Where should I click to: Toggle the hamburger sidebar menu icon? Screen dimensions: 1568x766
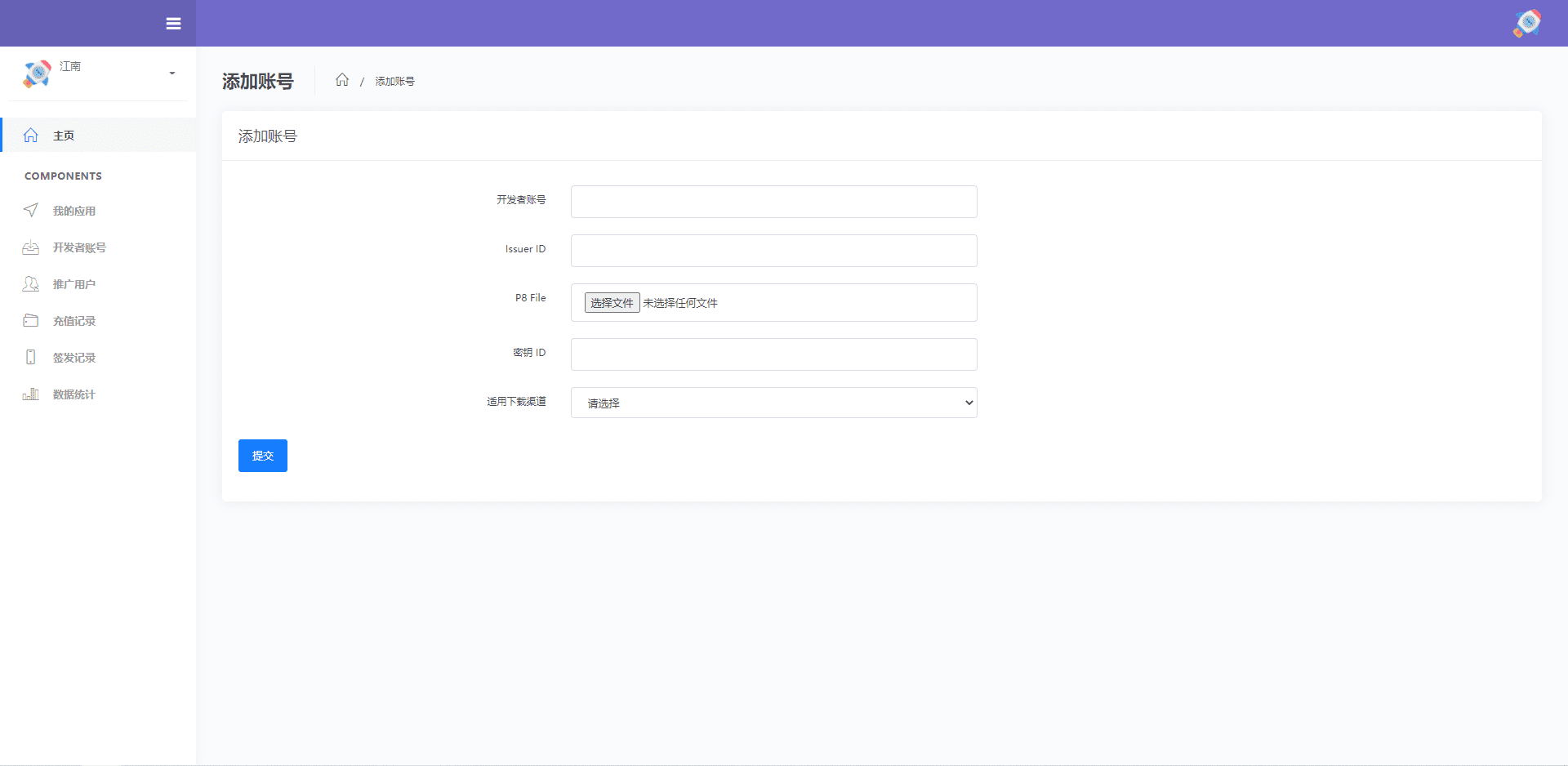coord(173,24)
